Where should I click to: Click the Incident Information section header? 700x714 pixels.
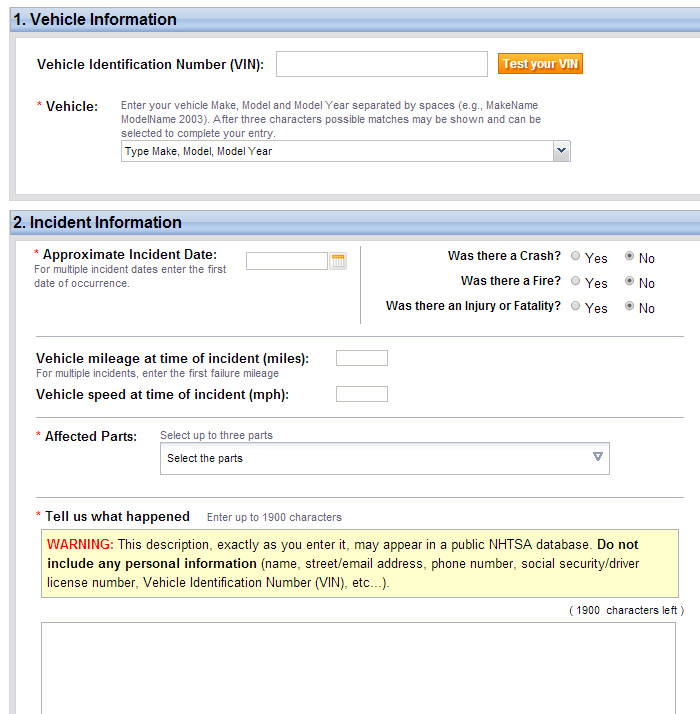tap(98, 222)
